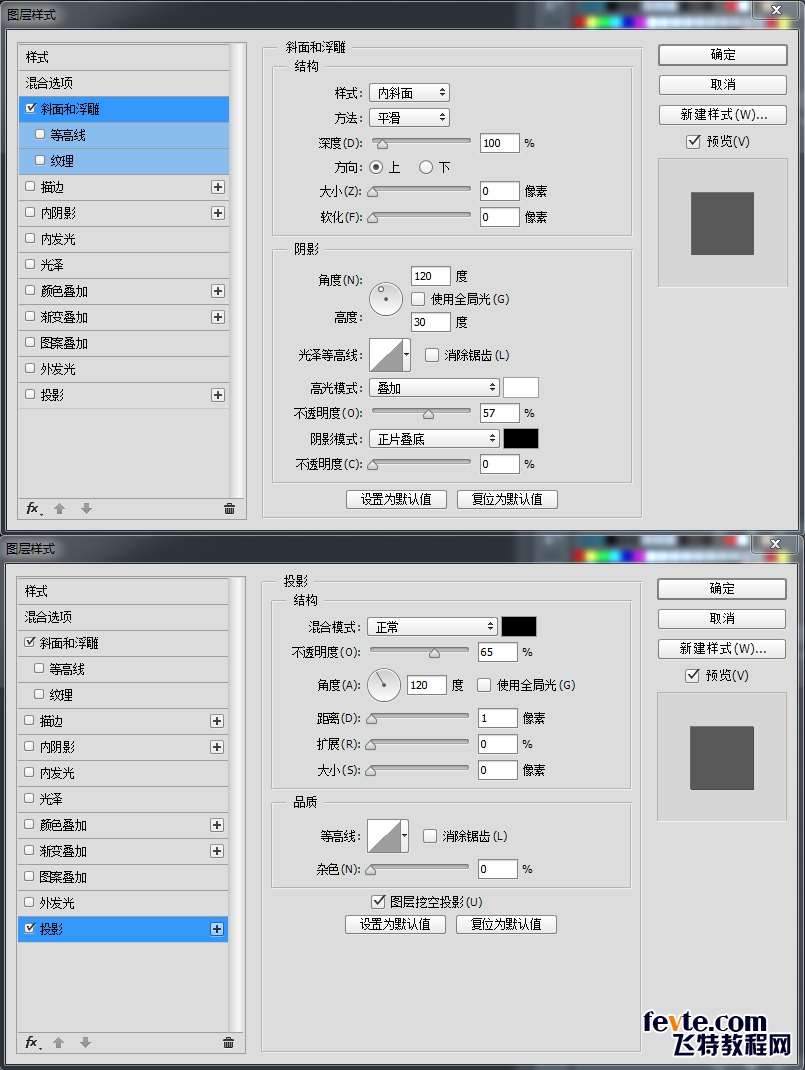Click the move-effect-down arrow in the top dialog
805x1070 pixels.
click(86, 508)
